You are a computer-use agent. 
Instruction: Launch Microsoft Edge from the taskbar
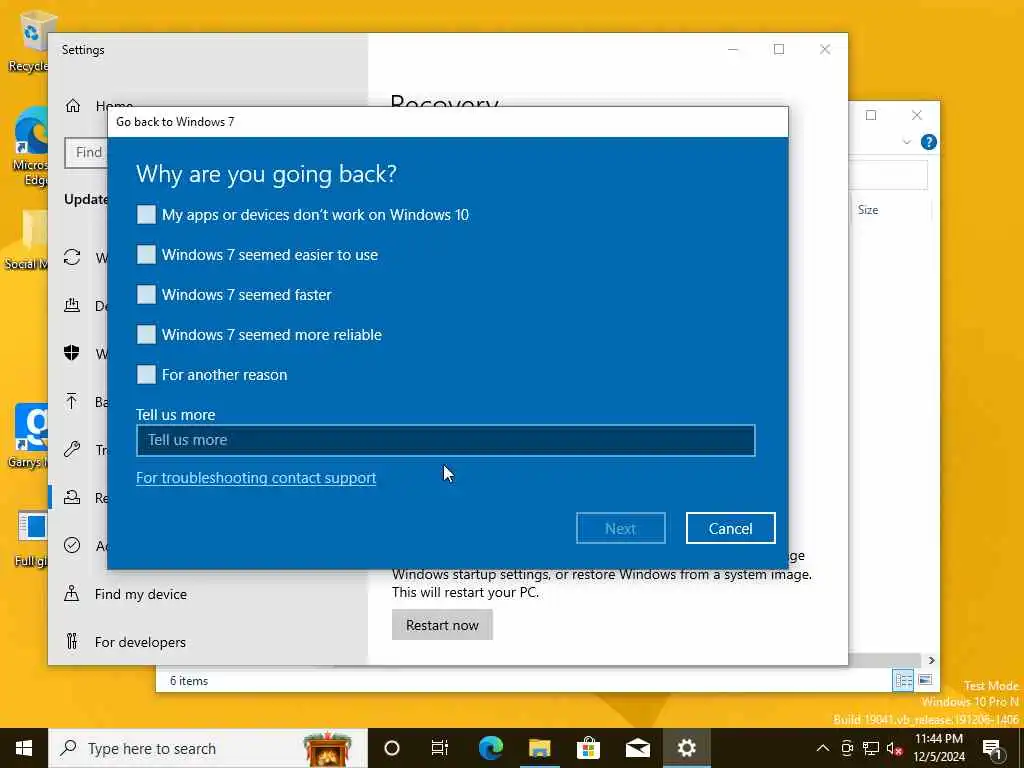tap(490, 748)
